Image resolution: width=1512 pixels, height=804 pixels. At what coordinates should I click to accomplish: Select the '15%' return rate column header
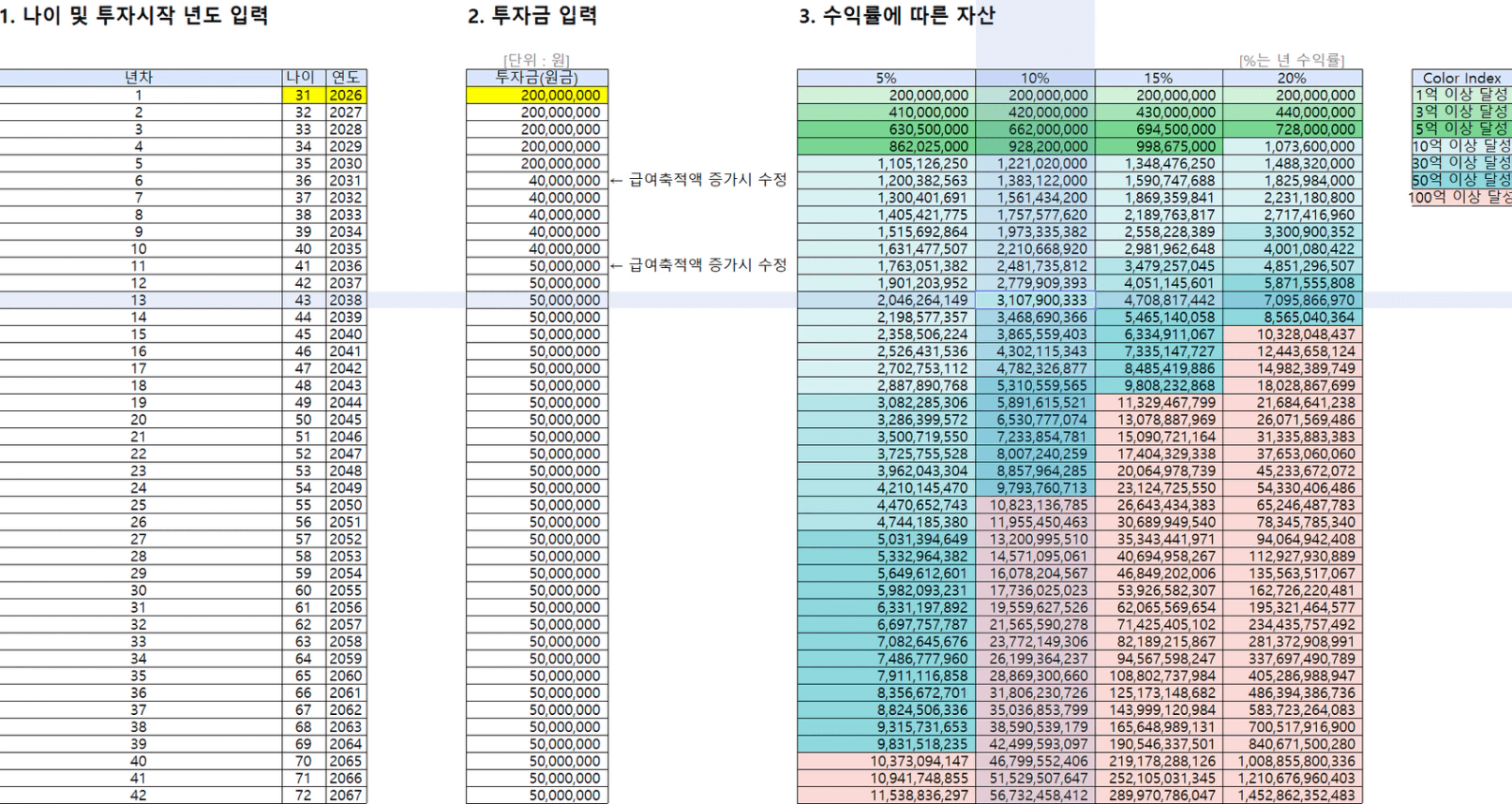[x=1159, y=78]
